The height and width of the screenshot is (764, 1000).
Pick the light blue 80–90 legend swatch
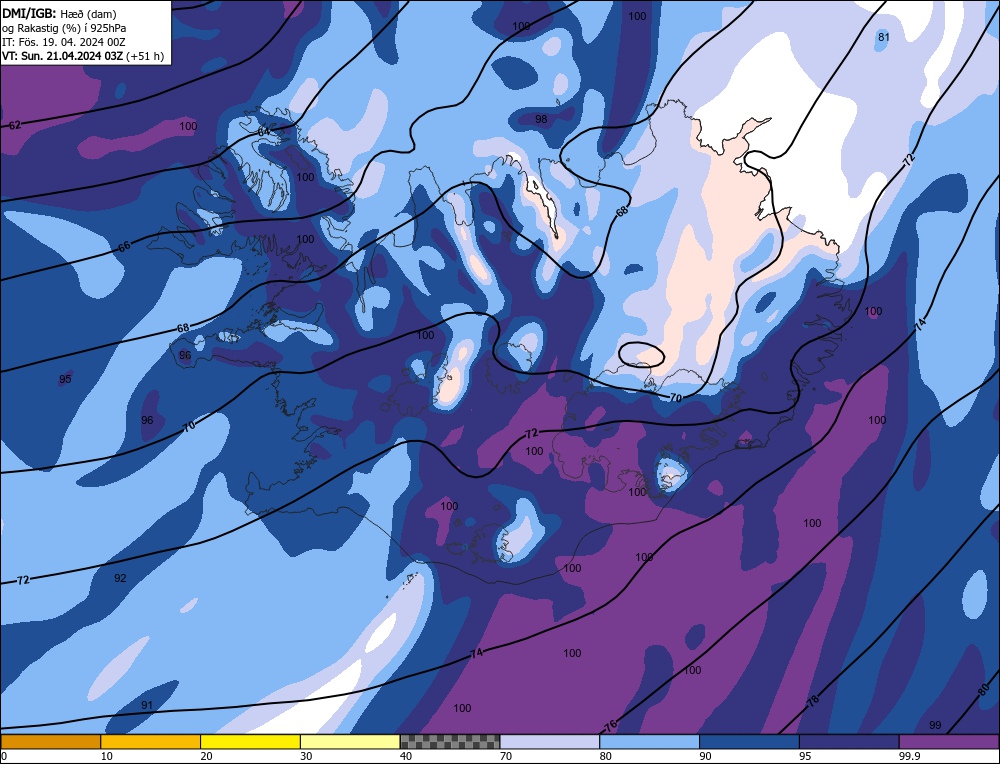click(649, 742)
